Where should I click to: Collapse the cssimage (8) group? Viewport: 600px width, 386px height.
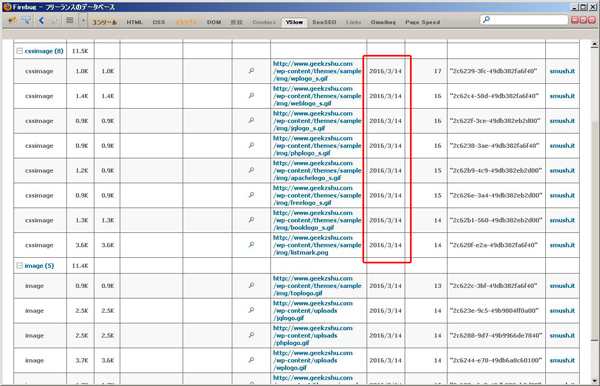coord(19,51)
